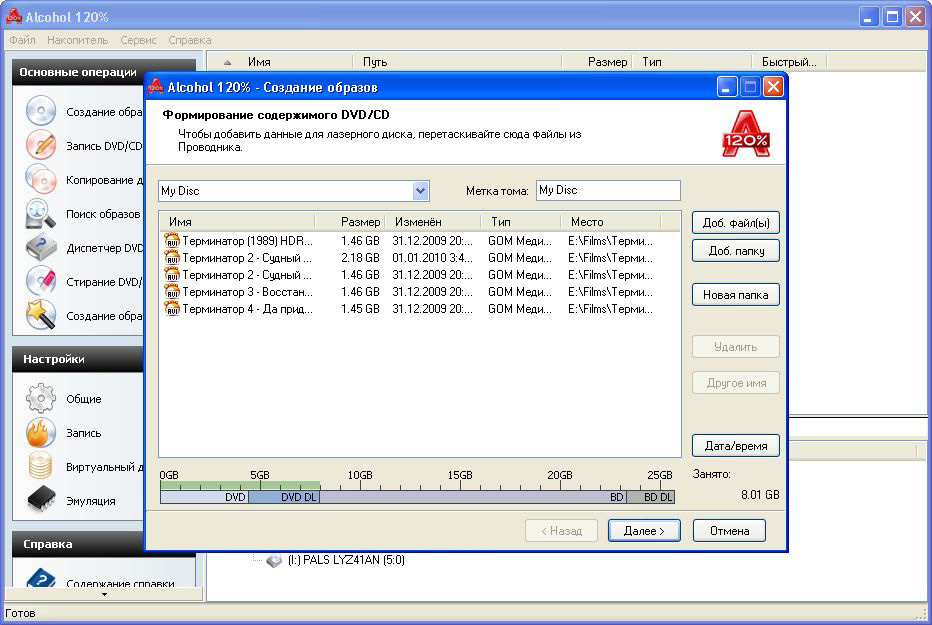The height and width of the screenshot is (625, 932).
Task: Click the BD segment of capacity bar
Action: point(473,497)
